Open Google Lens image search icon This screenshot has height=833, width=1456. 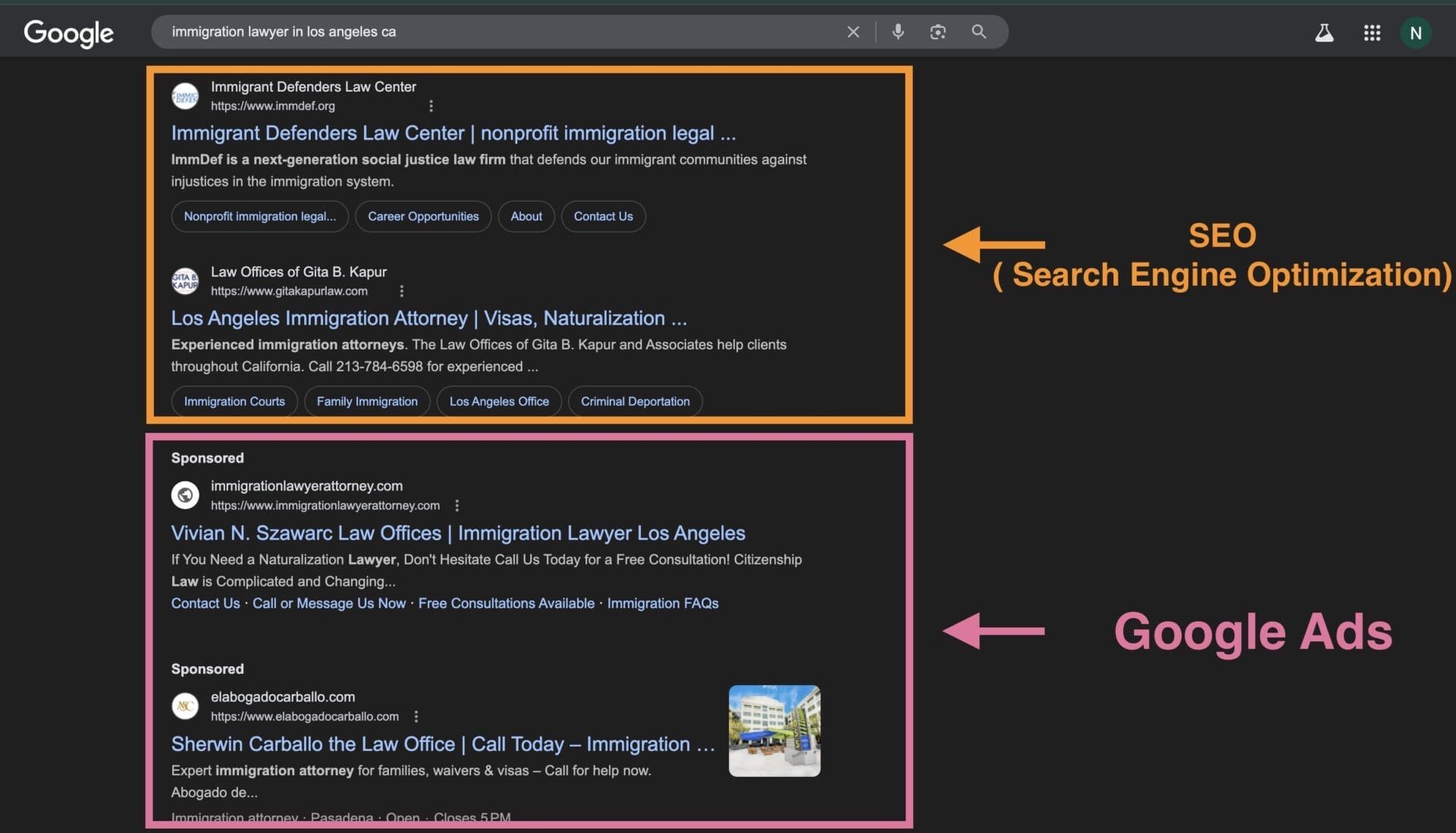[938, 32]
